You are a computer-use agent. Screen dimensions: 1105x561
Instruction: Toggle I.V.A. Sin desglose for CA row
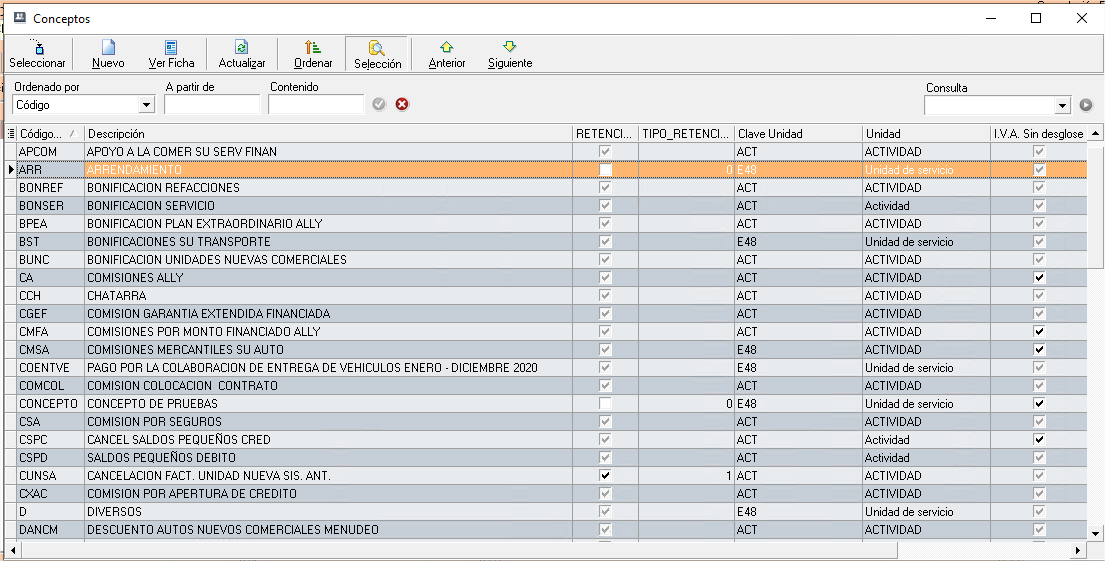point(1039,277)
